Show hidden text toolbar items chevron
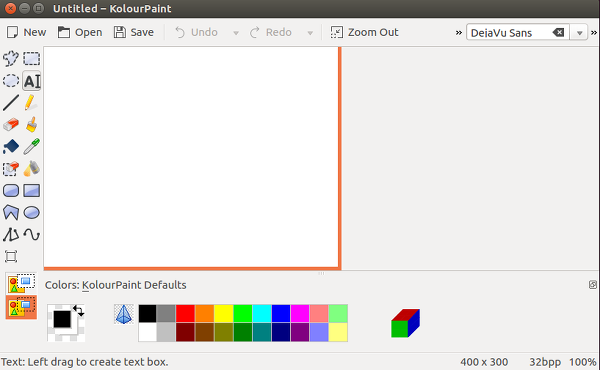The height and width of the screenshot is (370, 600). click(x=594, y=33)
